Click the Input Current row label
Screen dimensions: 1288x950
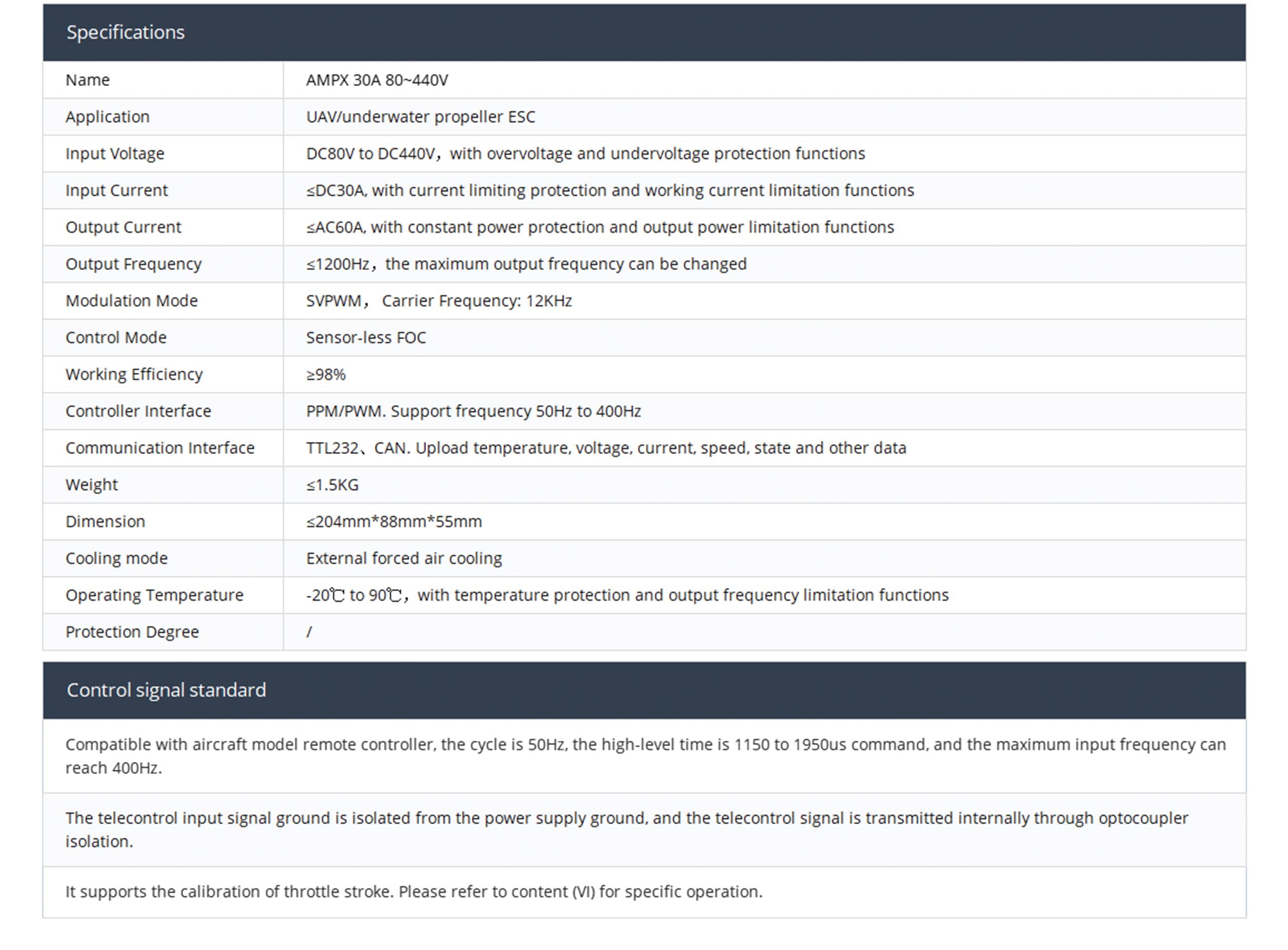pyautogui.click(x=116, y=190)
